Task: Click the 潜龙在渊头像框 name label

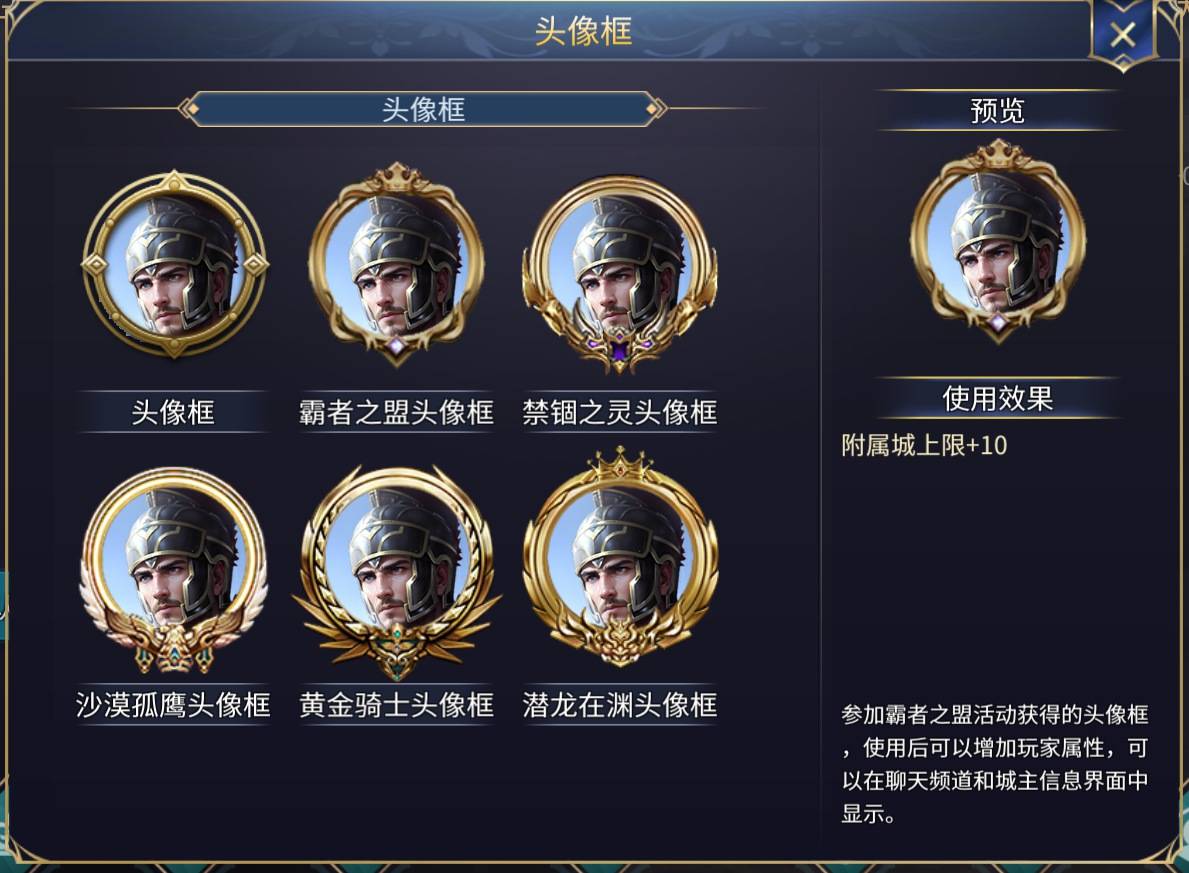Action: (x=620, y=705)
